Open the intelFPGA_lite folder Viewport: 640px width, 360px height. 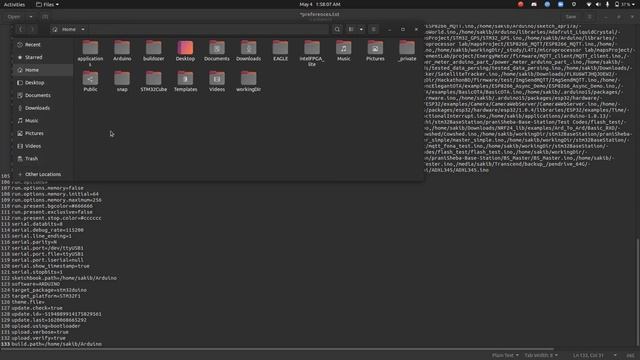(312, 53)
